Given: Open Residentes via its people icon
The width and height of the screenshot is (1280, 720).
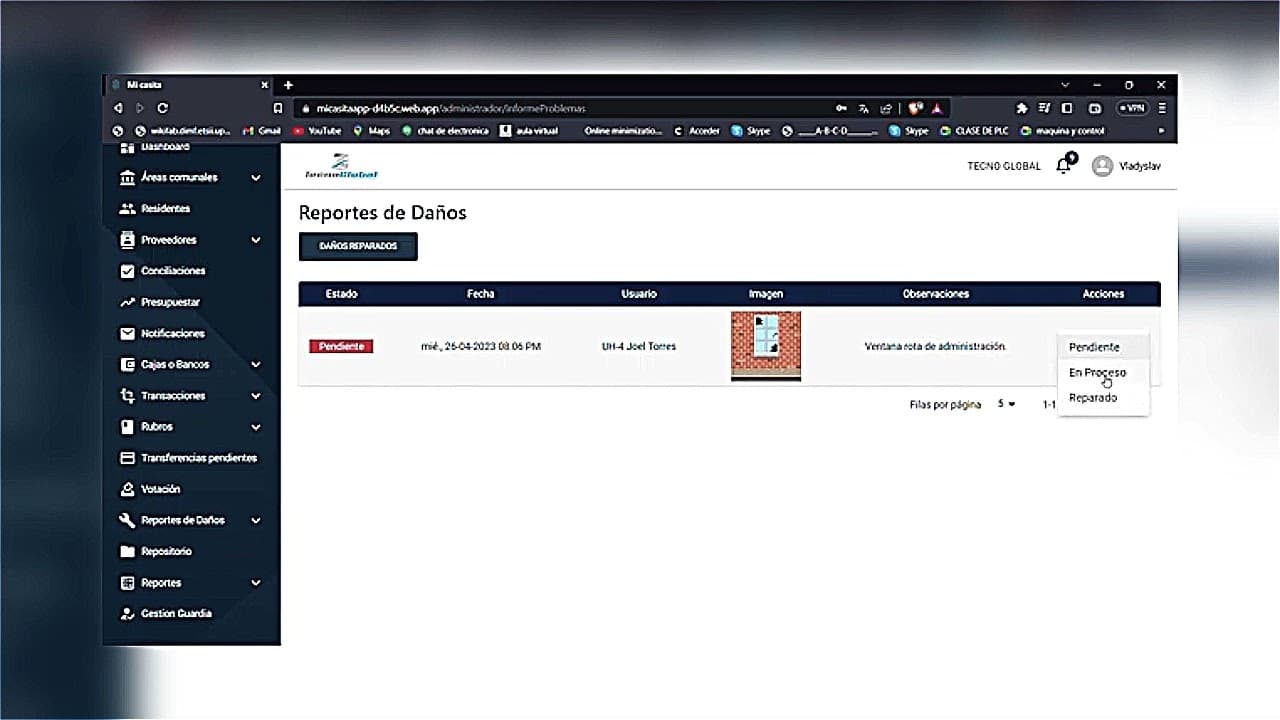Looking at the screenshot, I should point(127,208).
